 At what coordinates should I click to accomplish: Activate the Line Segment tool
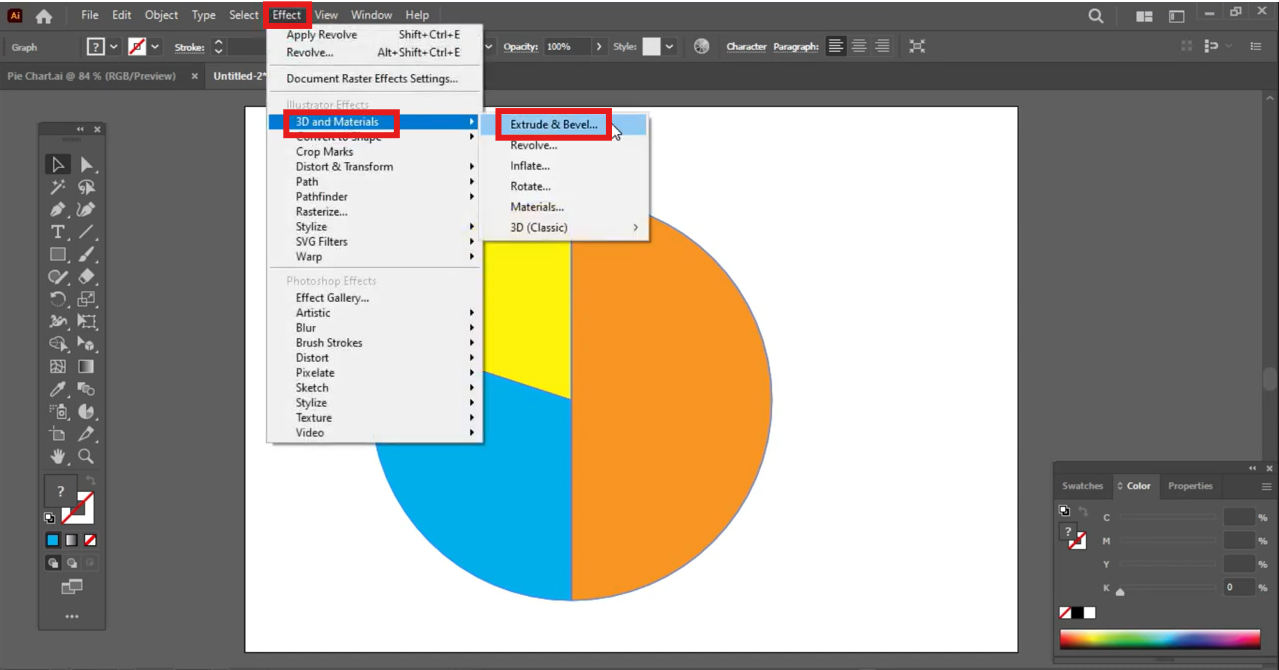87,232
